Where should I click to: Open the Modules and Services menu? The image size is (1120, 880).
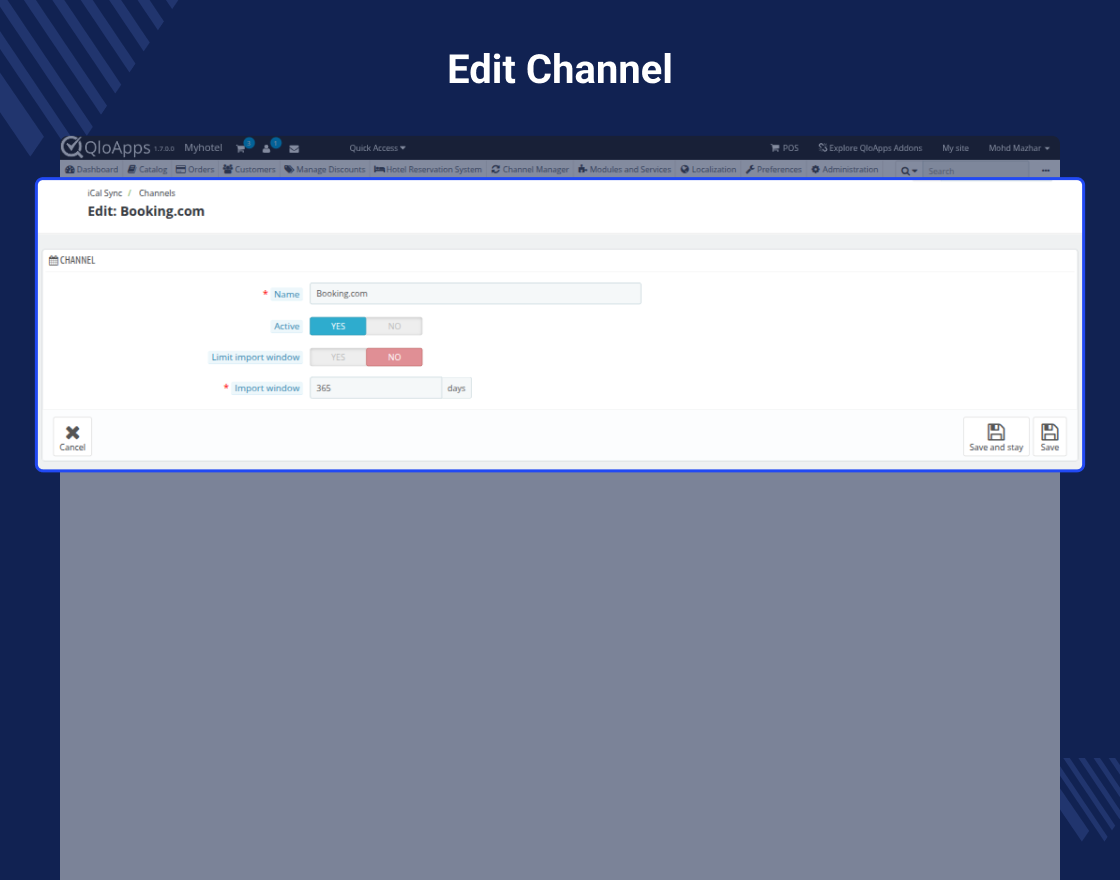[x=624, y=169]
